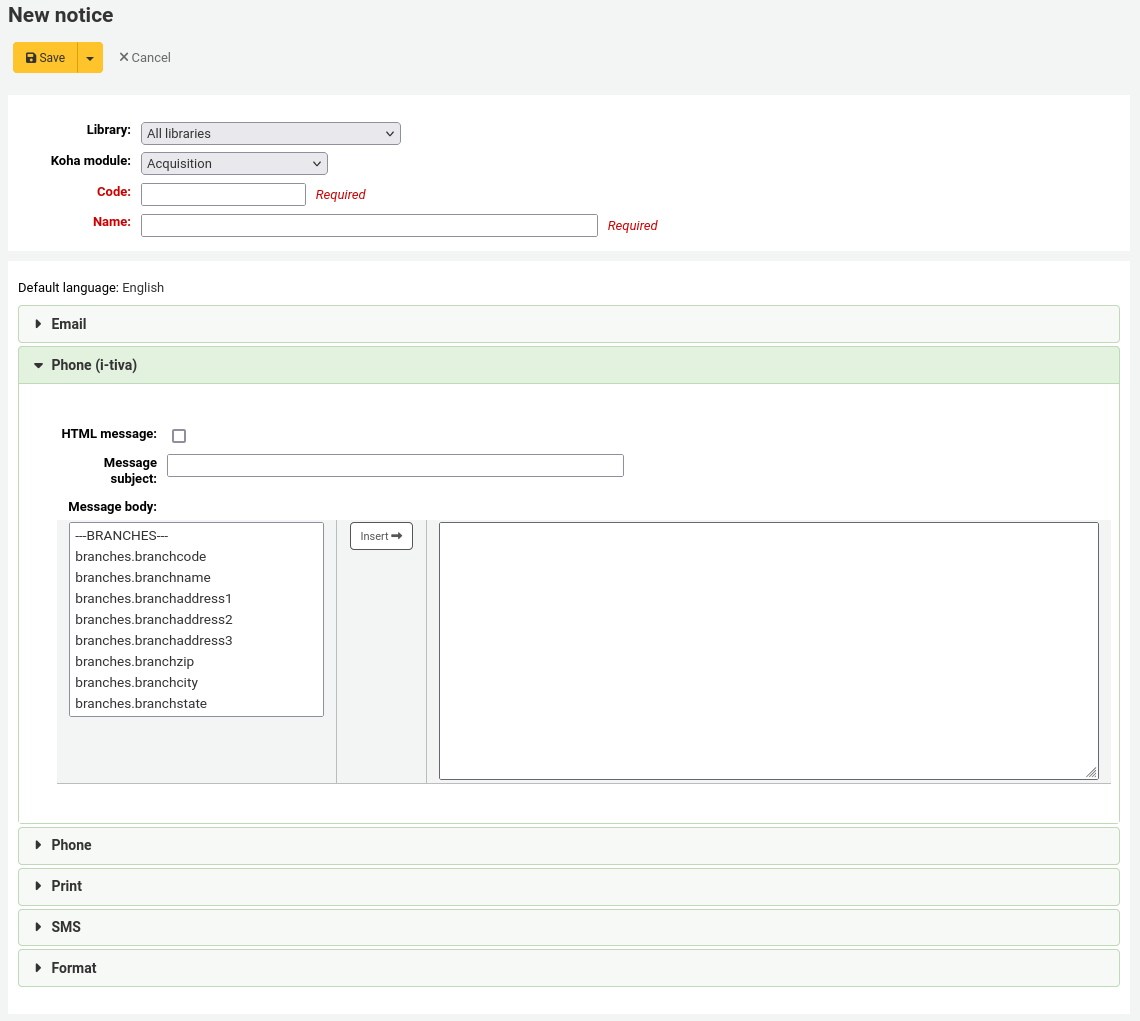Click the expand arrow beside SMS
1140x1021 pixels.
coord(37,926)
